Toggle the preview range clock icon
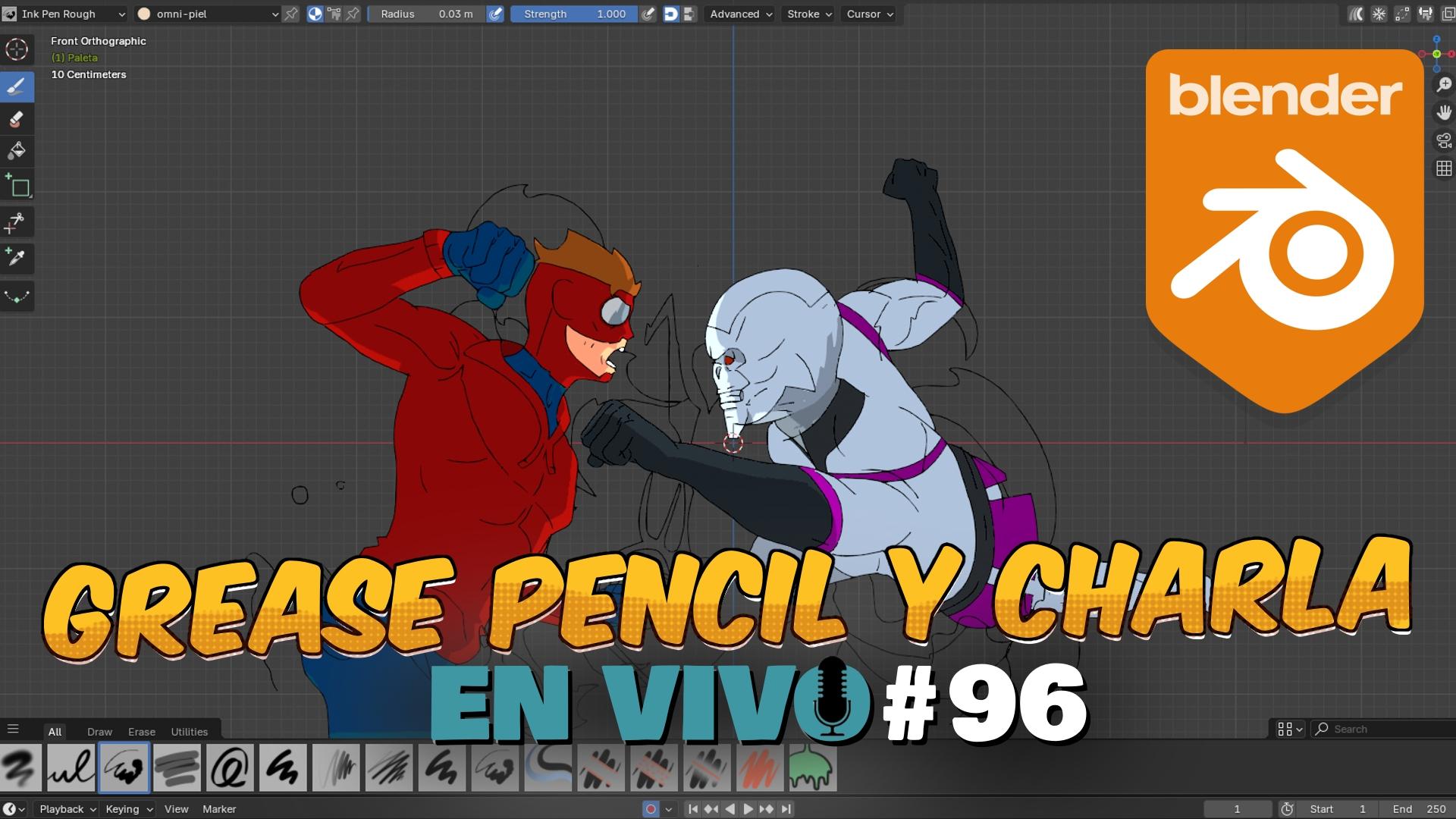 coord(1287,809)
